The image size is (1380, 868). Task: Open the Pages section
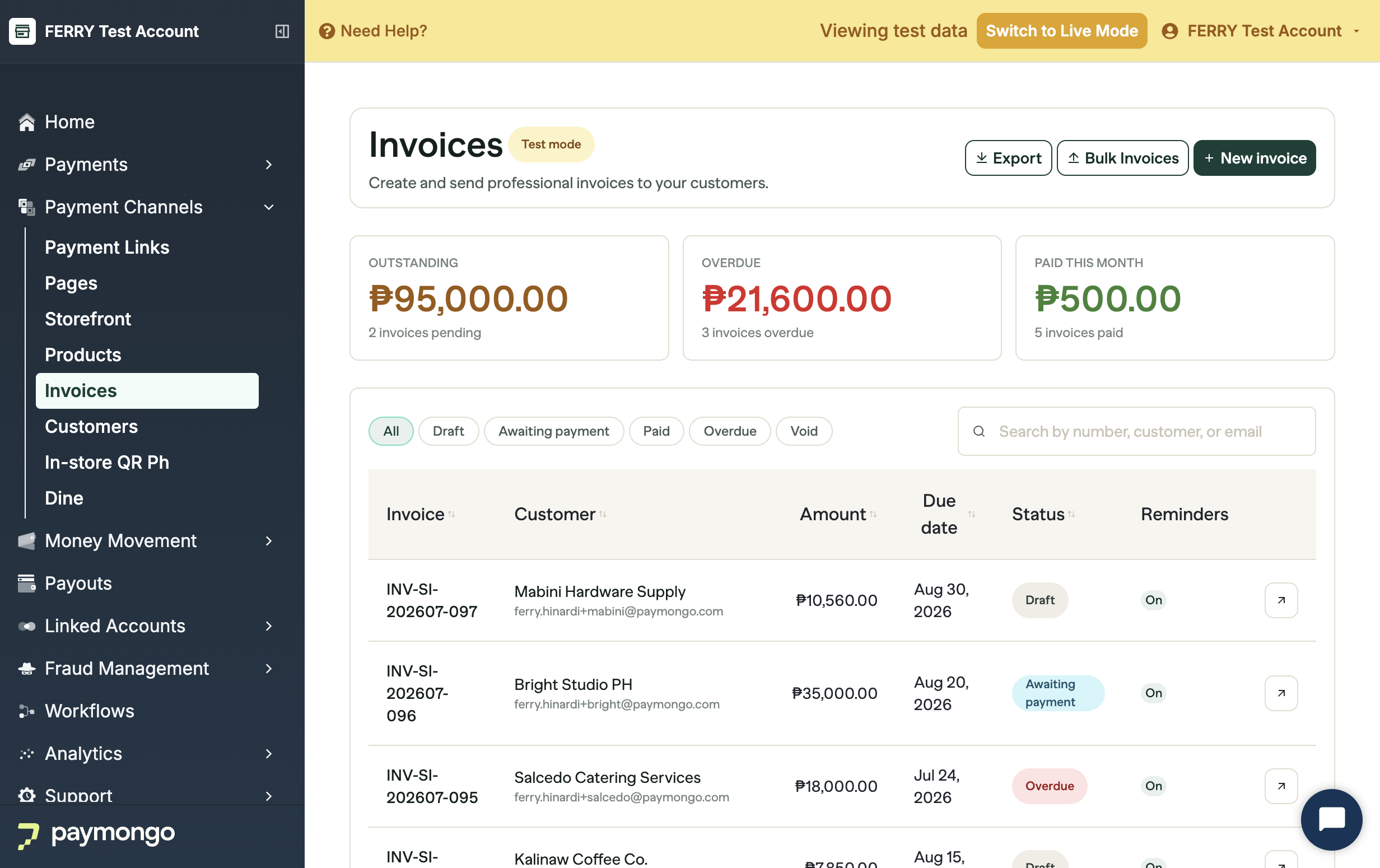tap(71, 283)
